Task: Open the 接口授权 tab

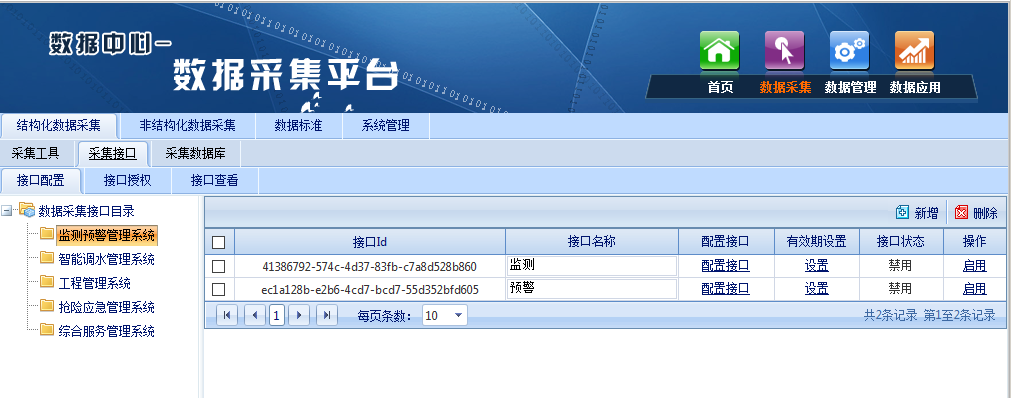Action: click(x=128, y=181)
